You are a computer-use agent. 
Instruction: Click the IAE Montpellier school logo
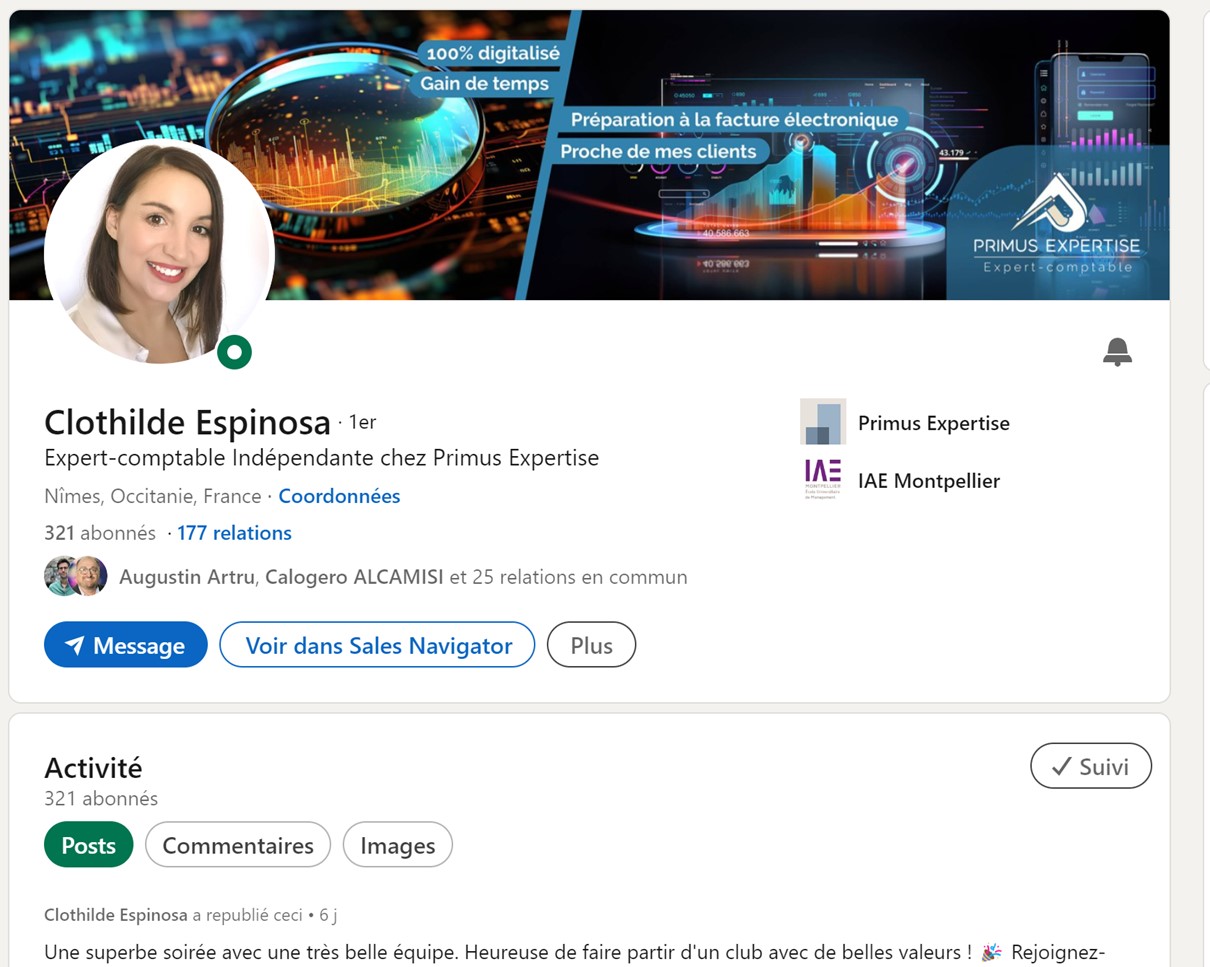pos(822,480)
